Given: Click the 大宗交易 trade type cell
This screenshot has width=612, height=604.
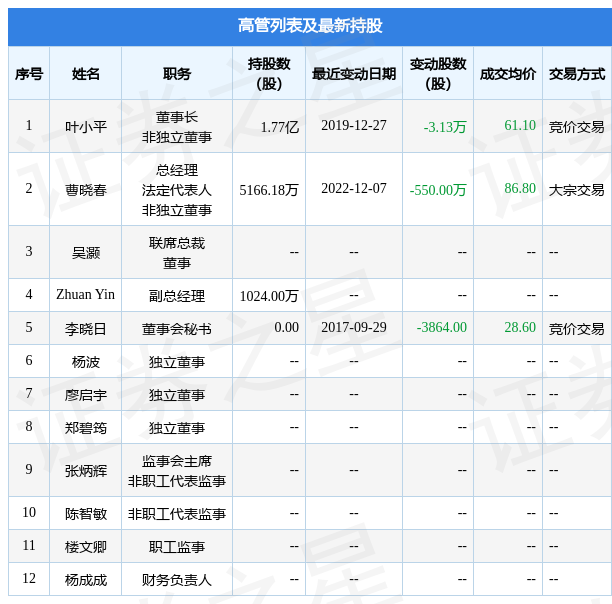Looking at the screenshot, I should point(576,190).
